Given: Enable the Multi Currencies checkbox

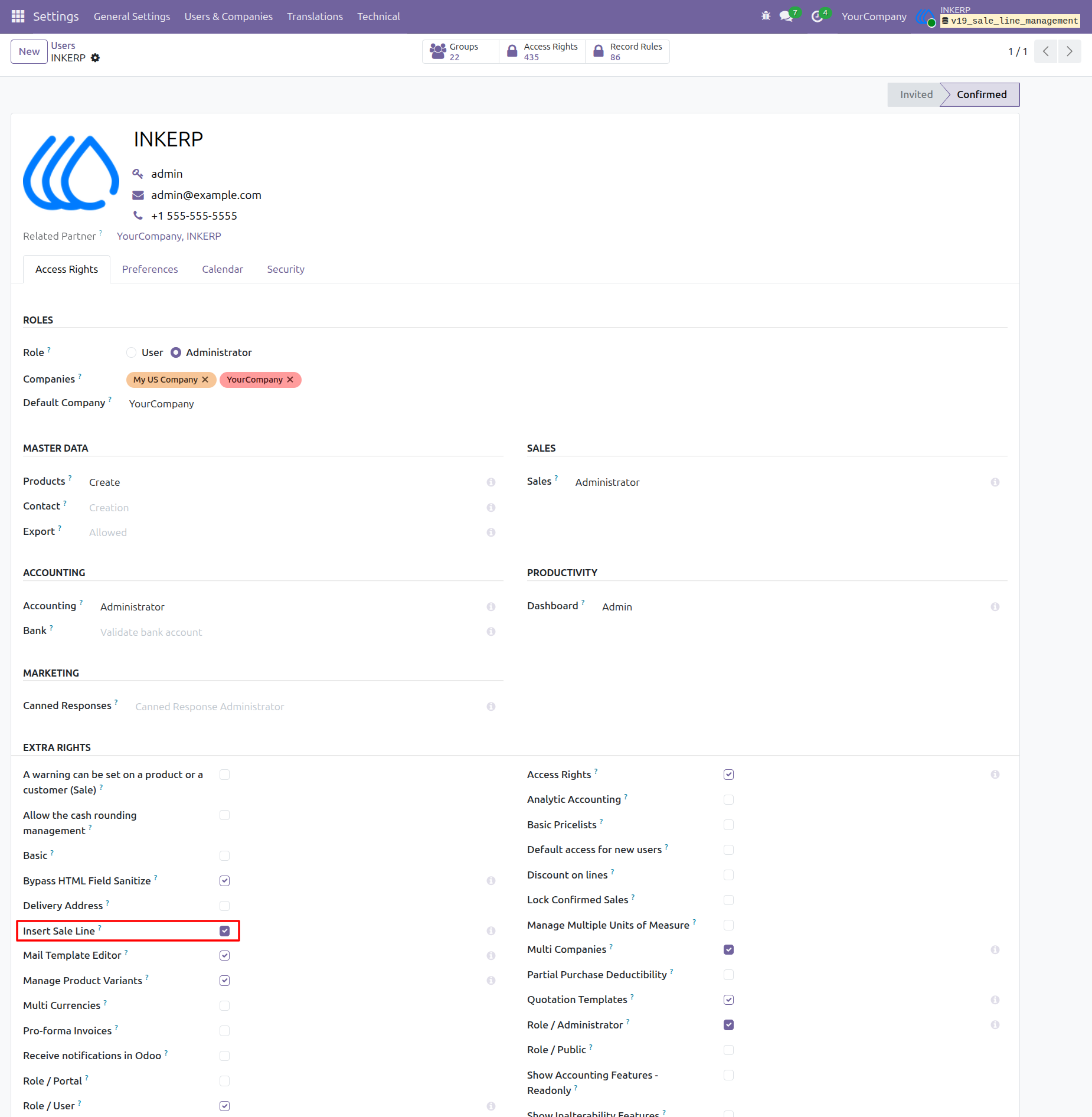Looking at the screenshot, I should (x=224, y=1006).
